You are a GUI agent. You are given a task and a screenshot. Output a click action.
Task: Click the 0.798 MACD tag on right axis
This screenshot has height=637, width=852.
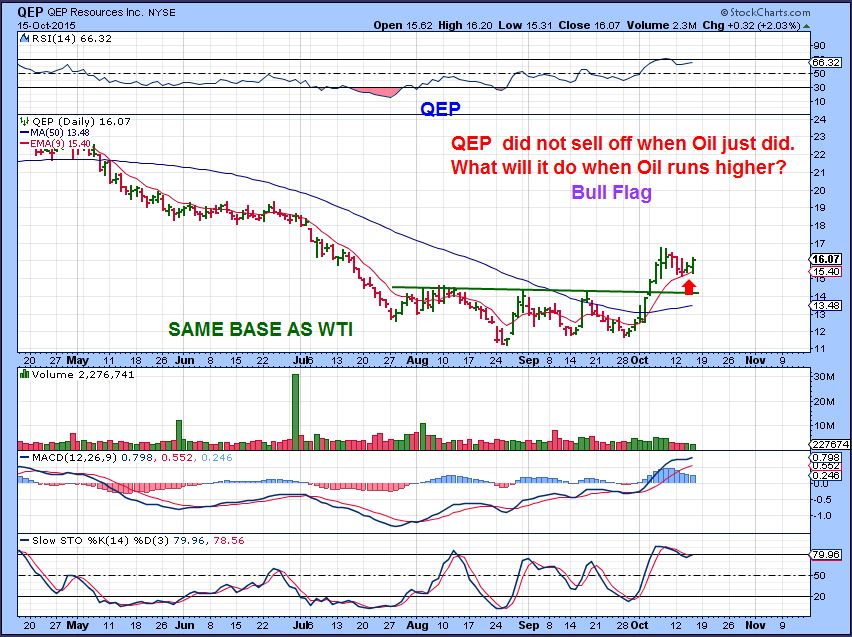pos(826,458)
